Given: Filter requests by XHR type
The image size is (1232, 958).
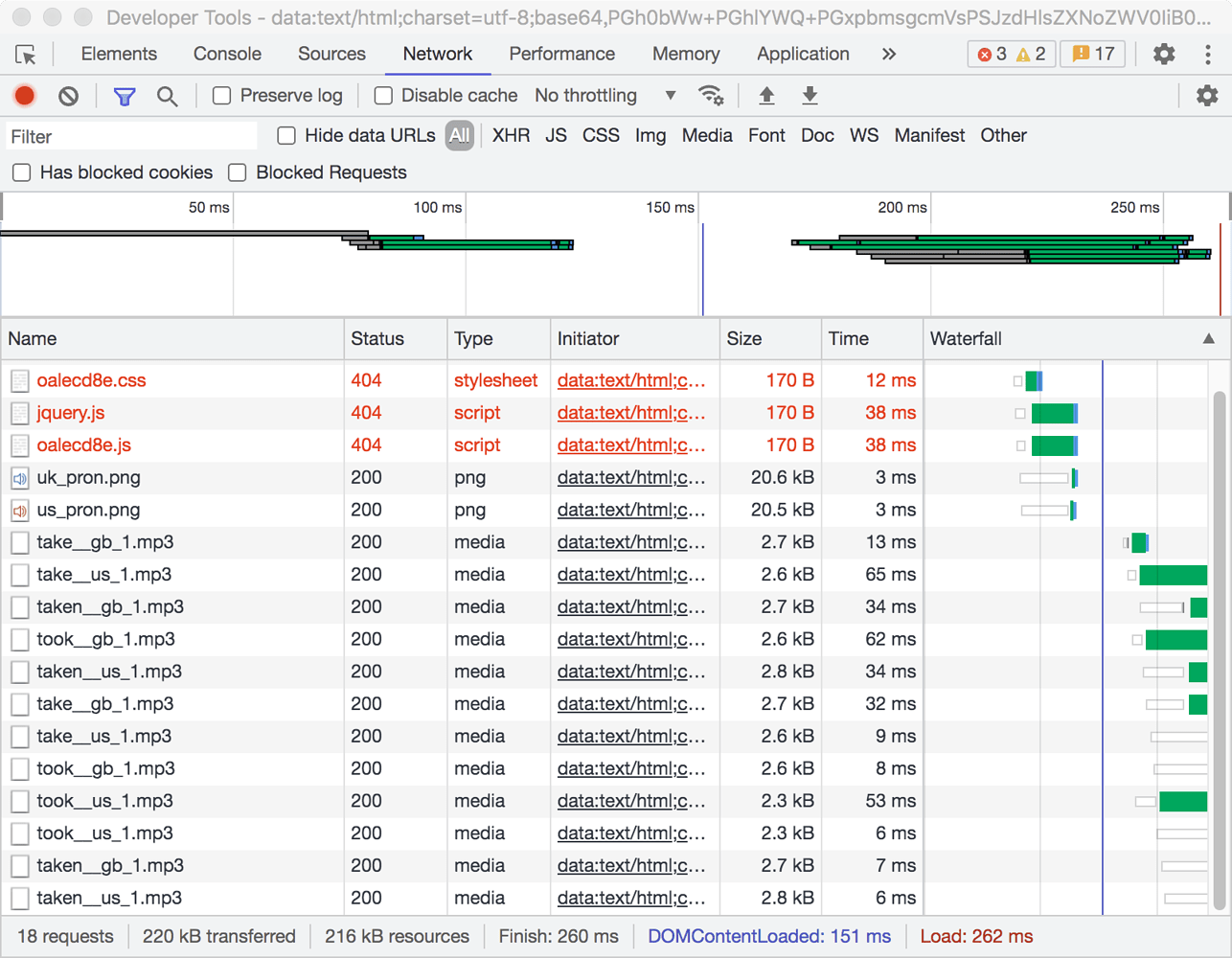Looking at the screenshot, I should [x=511, y=136].
